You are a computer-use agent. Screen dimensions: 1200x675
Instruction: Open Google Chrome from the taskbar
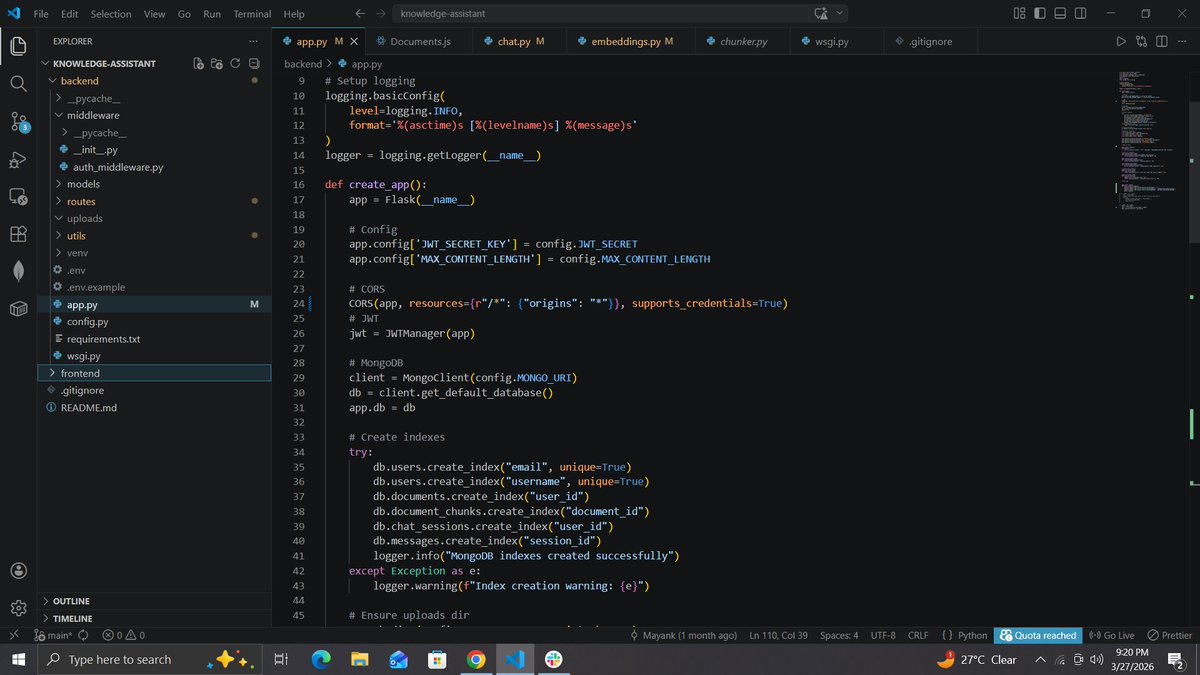pos(476,660)
